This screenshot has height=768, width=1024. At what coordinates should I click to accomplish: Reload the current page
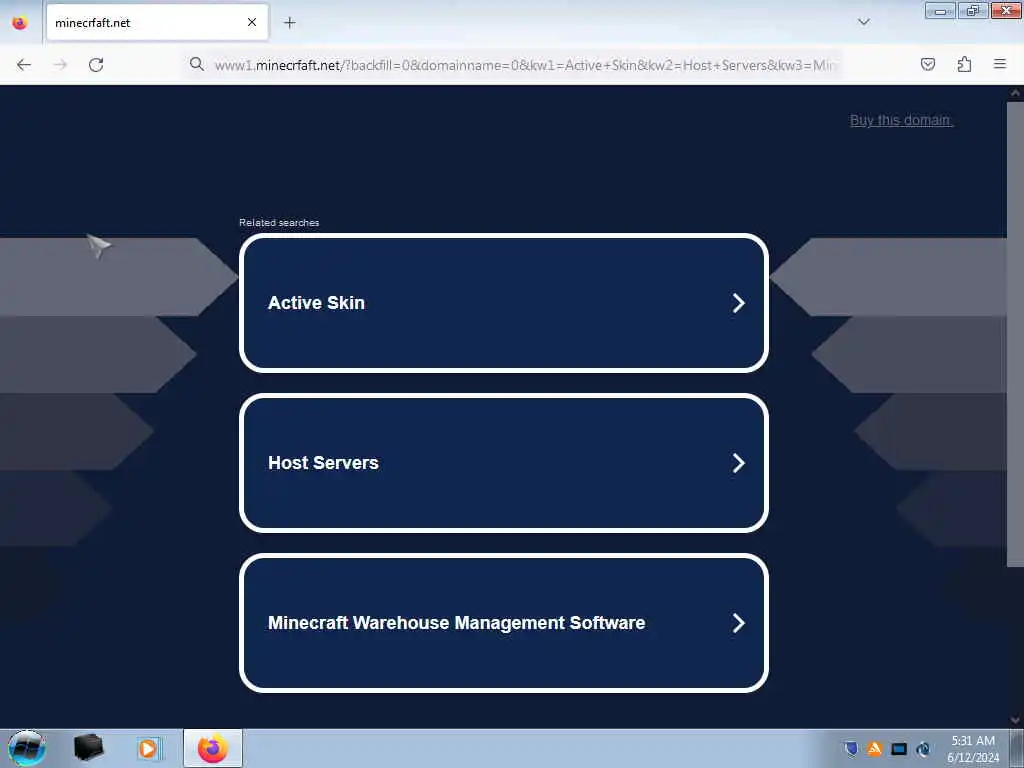(x=96, y=65)
